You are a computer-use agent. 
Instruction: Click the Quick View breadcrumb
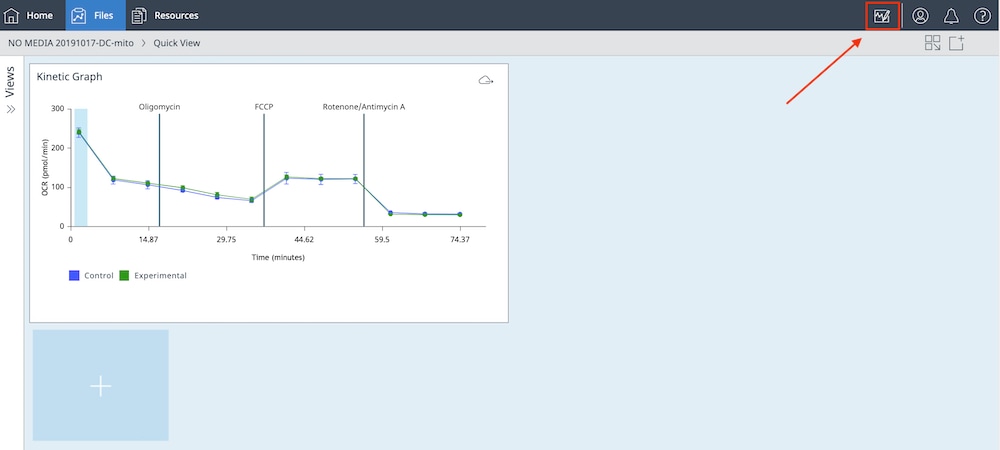tap(178, 43)
